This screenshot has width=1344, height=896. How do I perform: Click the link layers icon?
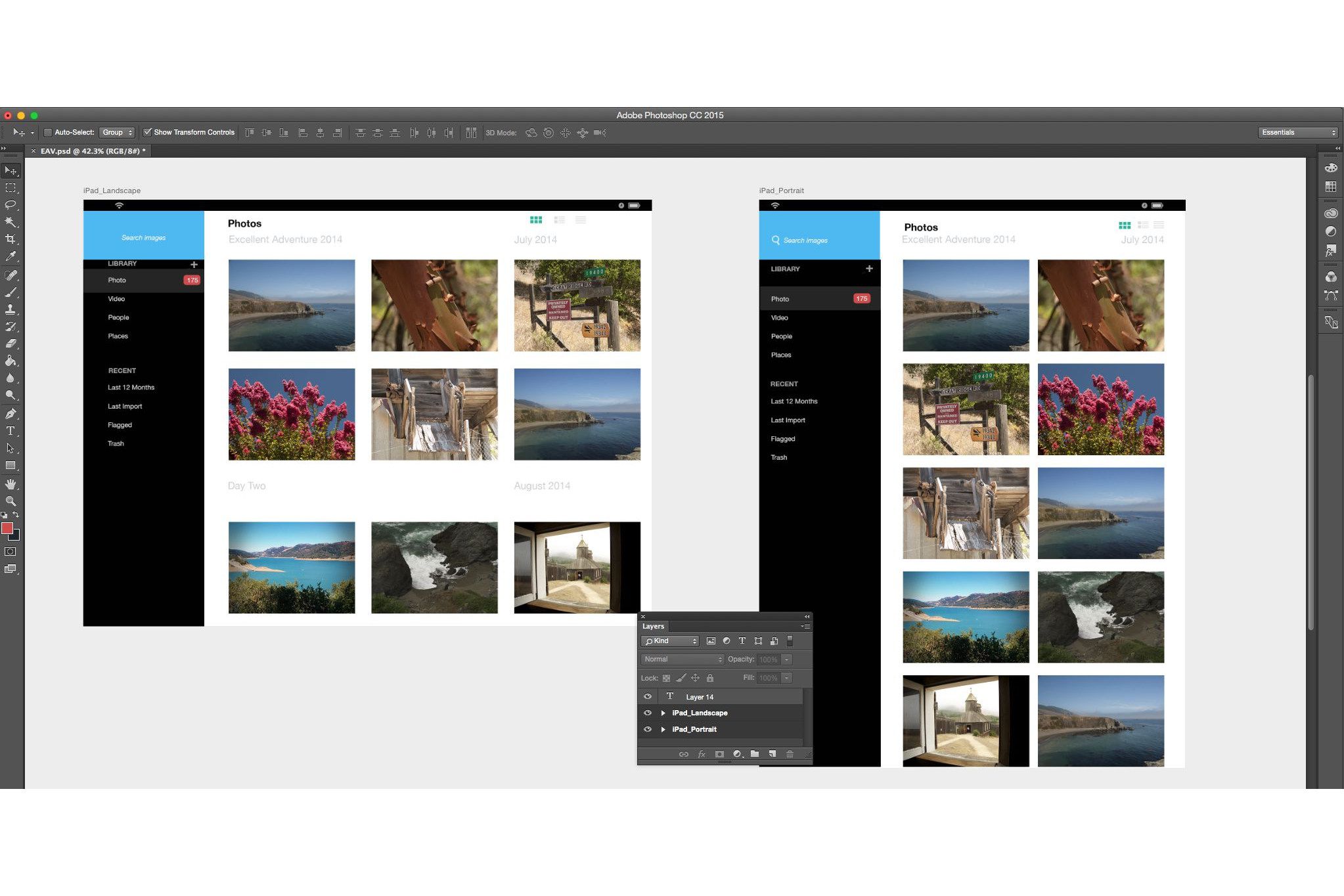[684, 754]
